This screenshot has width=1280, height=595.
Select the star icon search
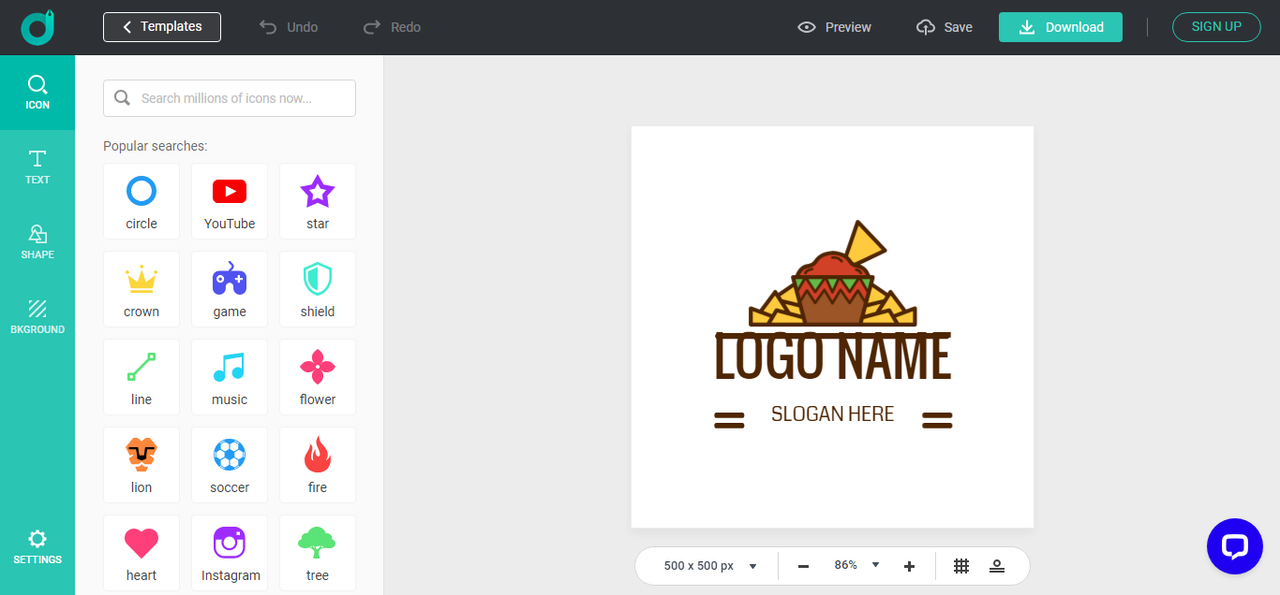(317, 201)
